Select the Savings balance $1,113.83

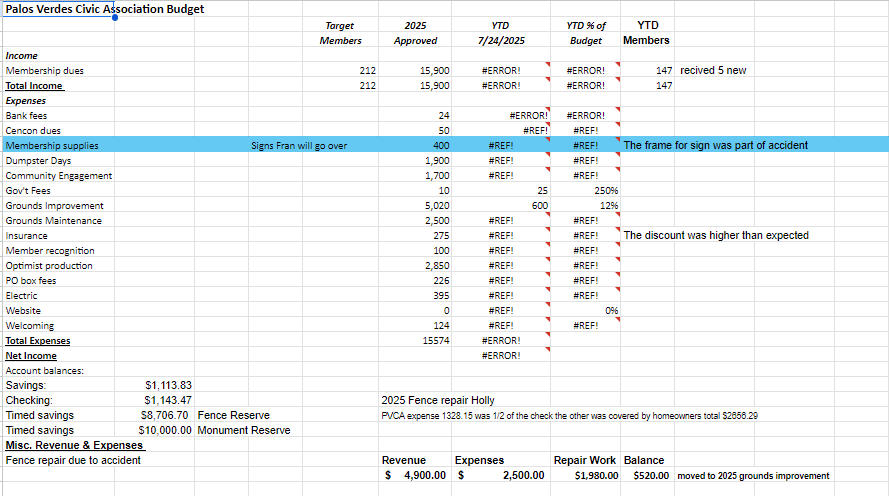point(168,385)
